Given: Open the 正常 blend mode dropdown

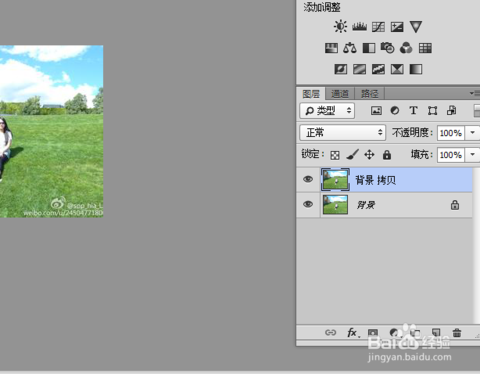Looking at the screenshot, I should pyautogui.click(x=343, y=133).
